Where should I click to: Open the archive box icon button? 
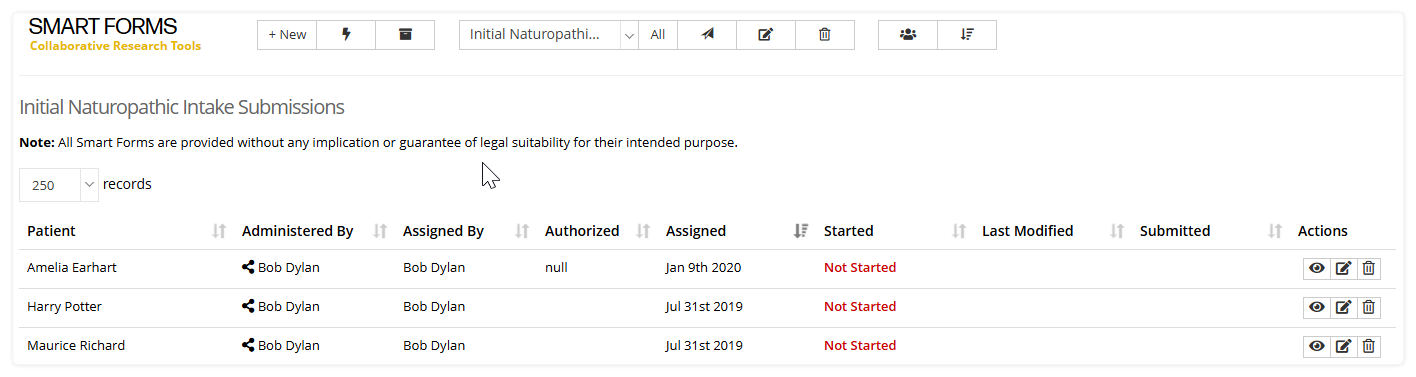(405, 35)
